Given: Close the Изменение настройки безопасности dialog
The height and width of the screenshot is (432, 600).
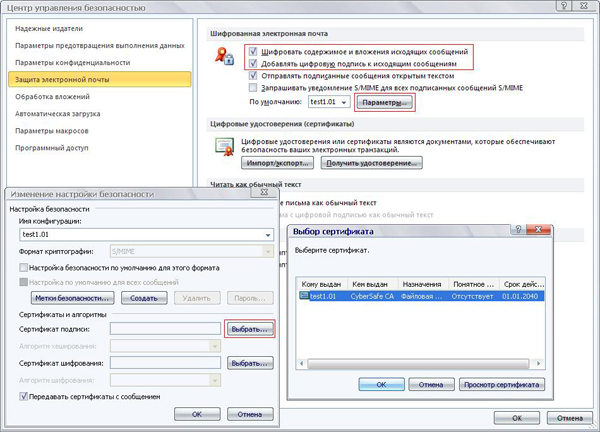Looking at the screenshot, I should coord(264,192).
